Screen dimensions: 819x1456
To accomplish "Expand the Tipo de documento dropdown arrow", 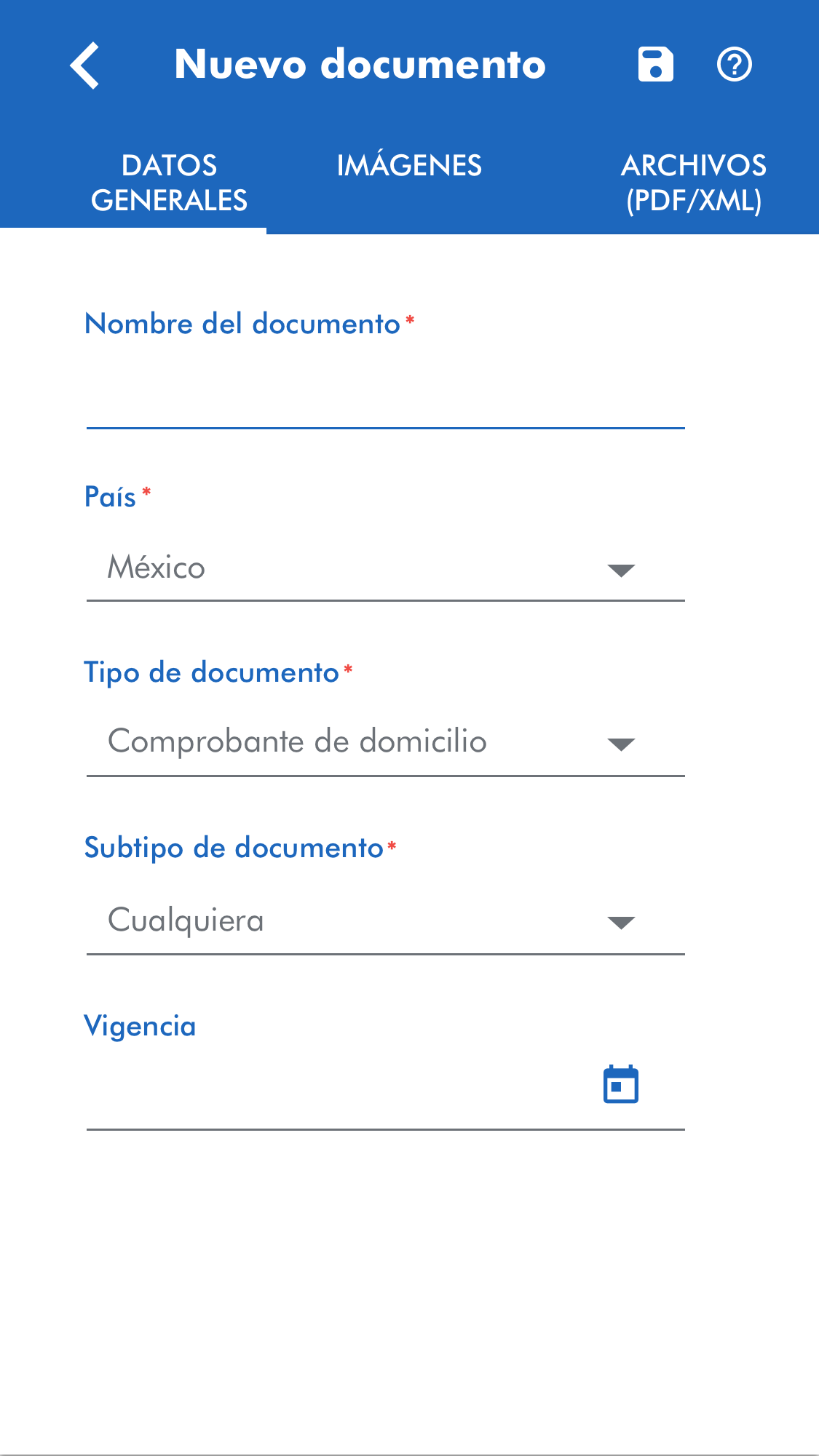I will 621,744.
